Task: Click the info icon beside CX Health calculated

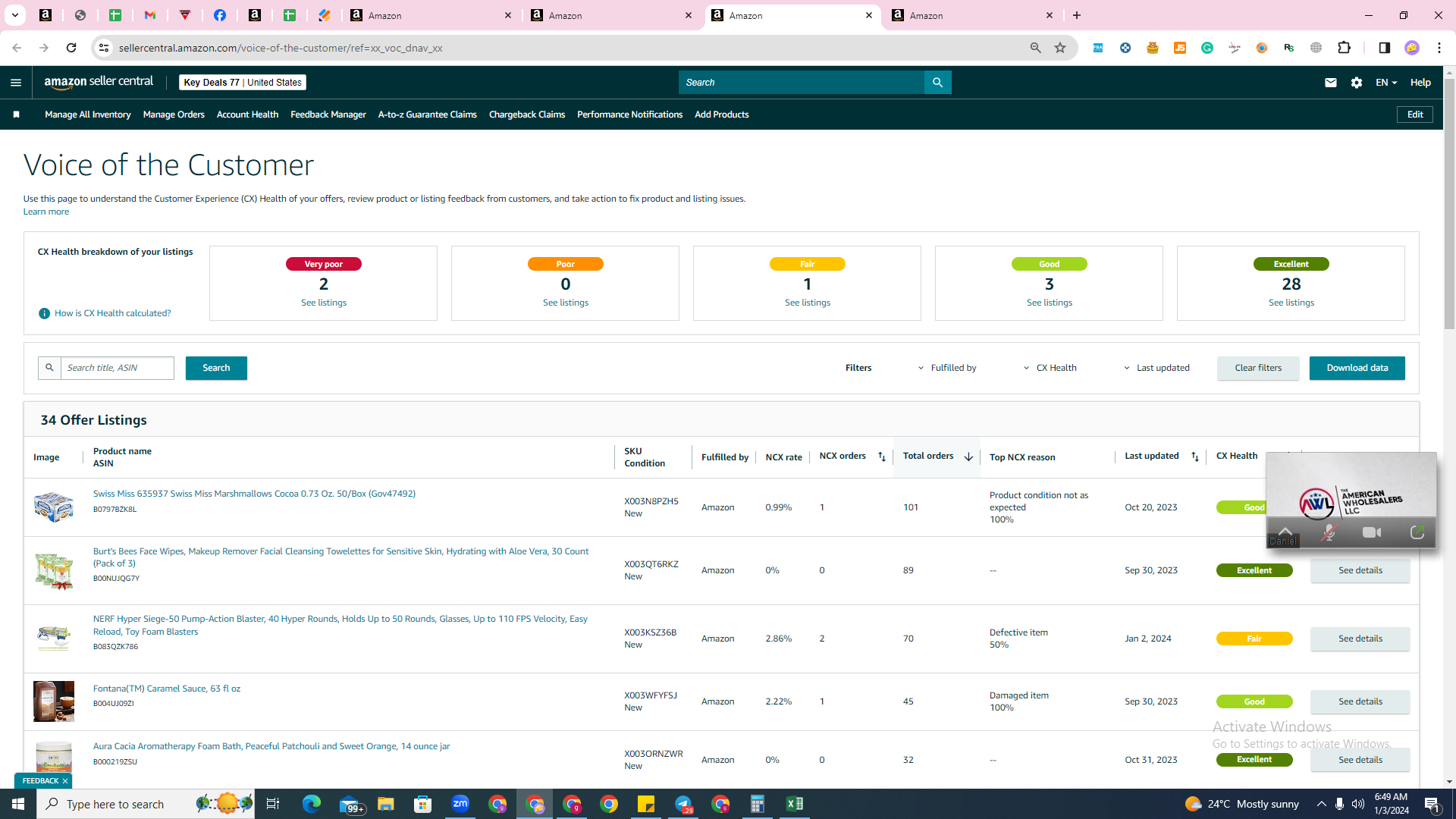Action: (44, 313)
